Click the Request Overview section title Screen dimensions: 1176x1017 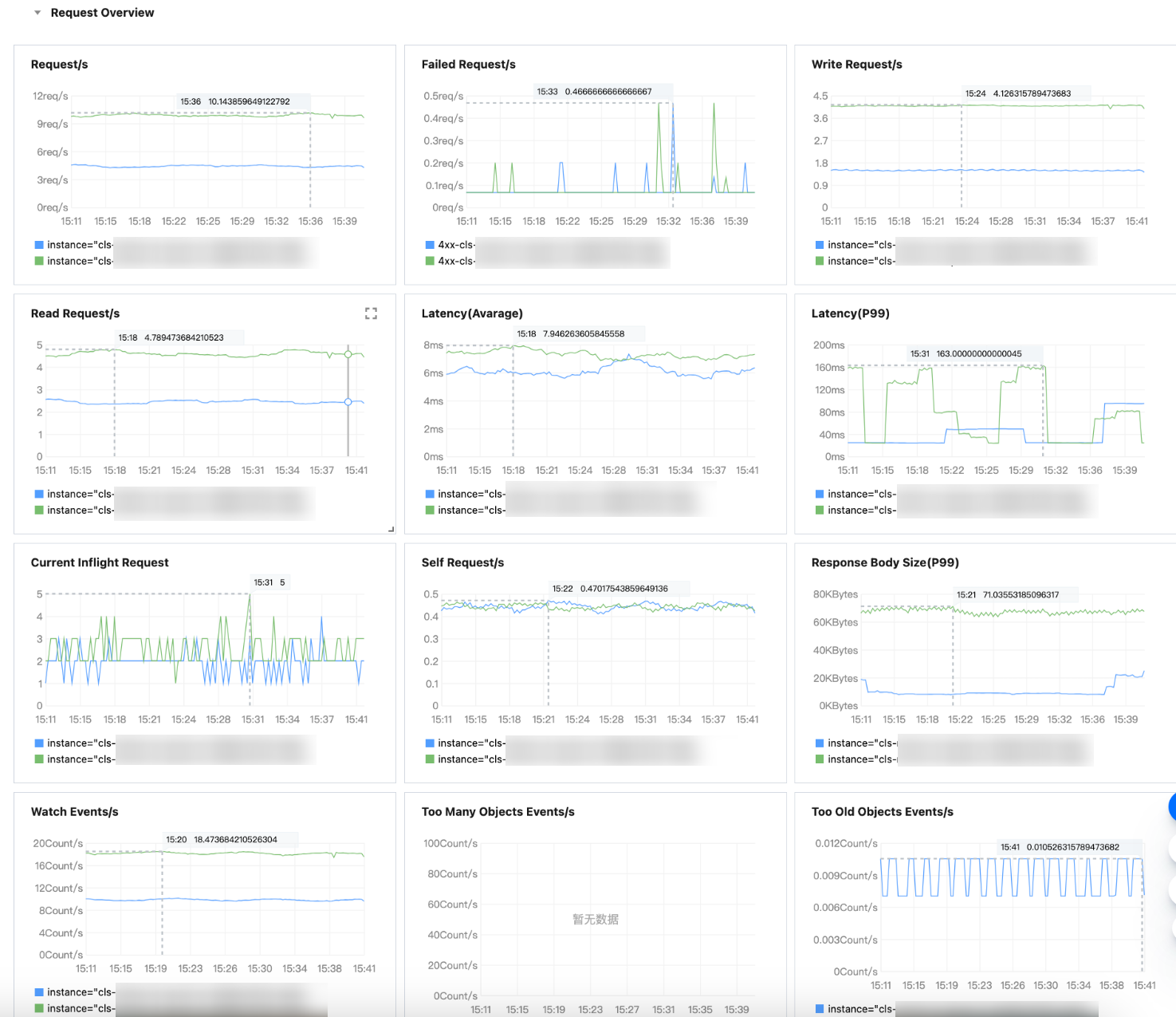point(102,13)
